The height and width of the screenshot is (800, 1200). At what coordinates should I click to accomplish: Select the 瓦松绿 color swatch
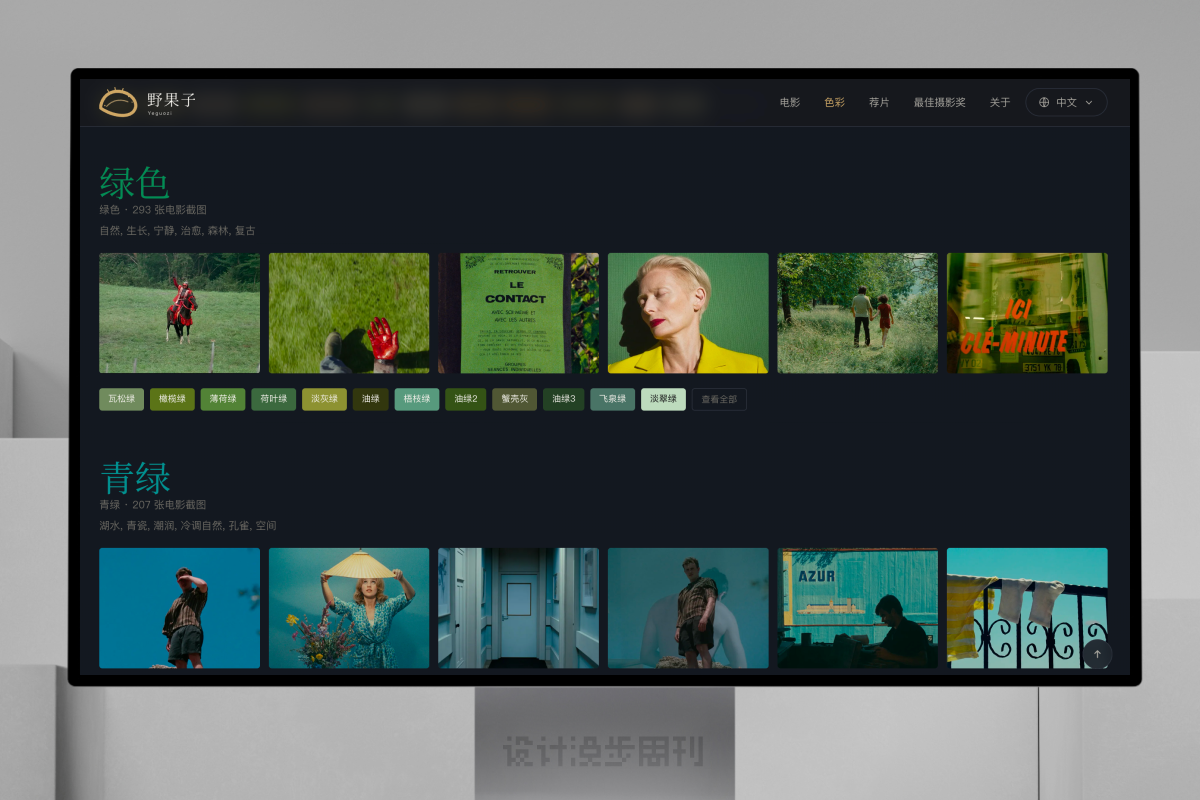pos(122,399)
